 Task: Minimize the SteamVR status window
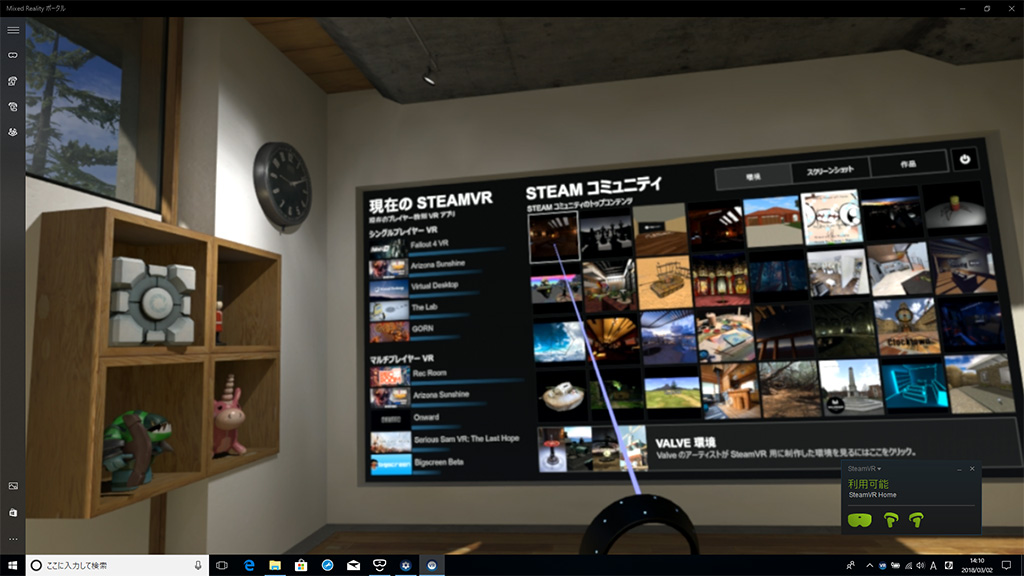959,469
